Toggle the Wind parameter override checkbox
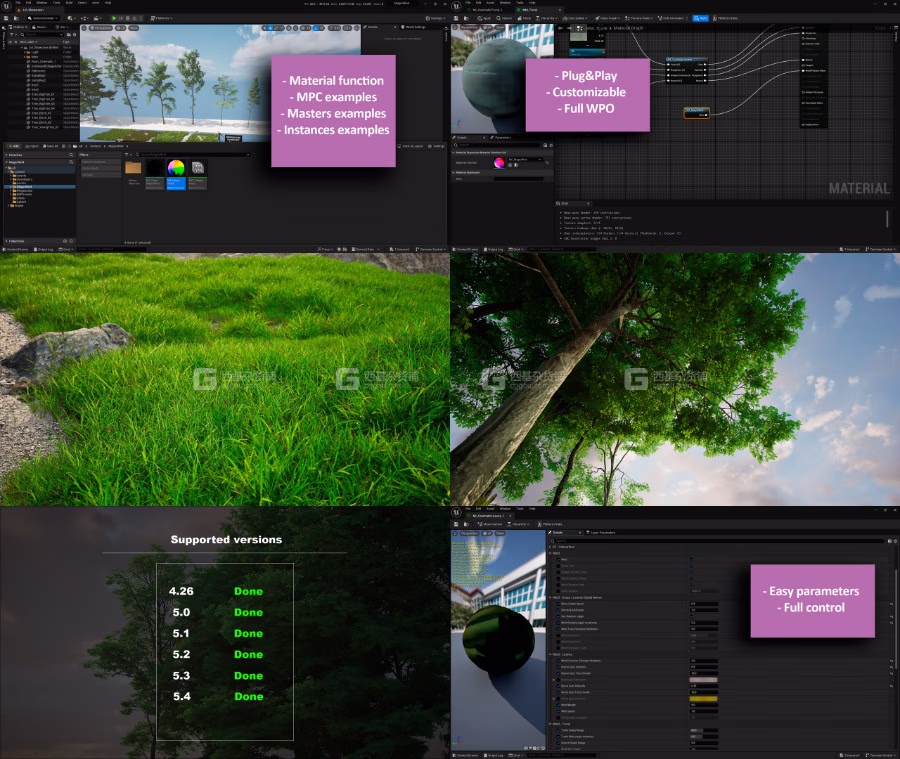Viewport: 900px width, 759px height. [558, 559]
